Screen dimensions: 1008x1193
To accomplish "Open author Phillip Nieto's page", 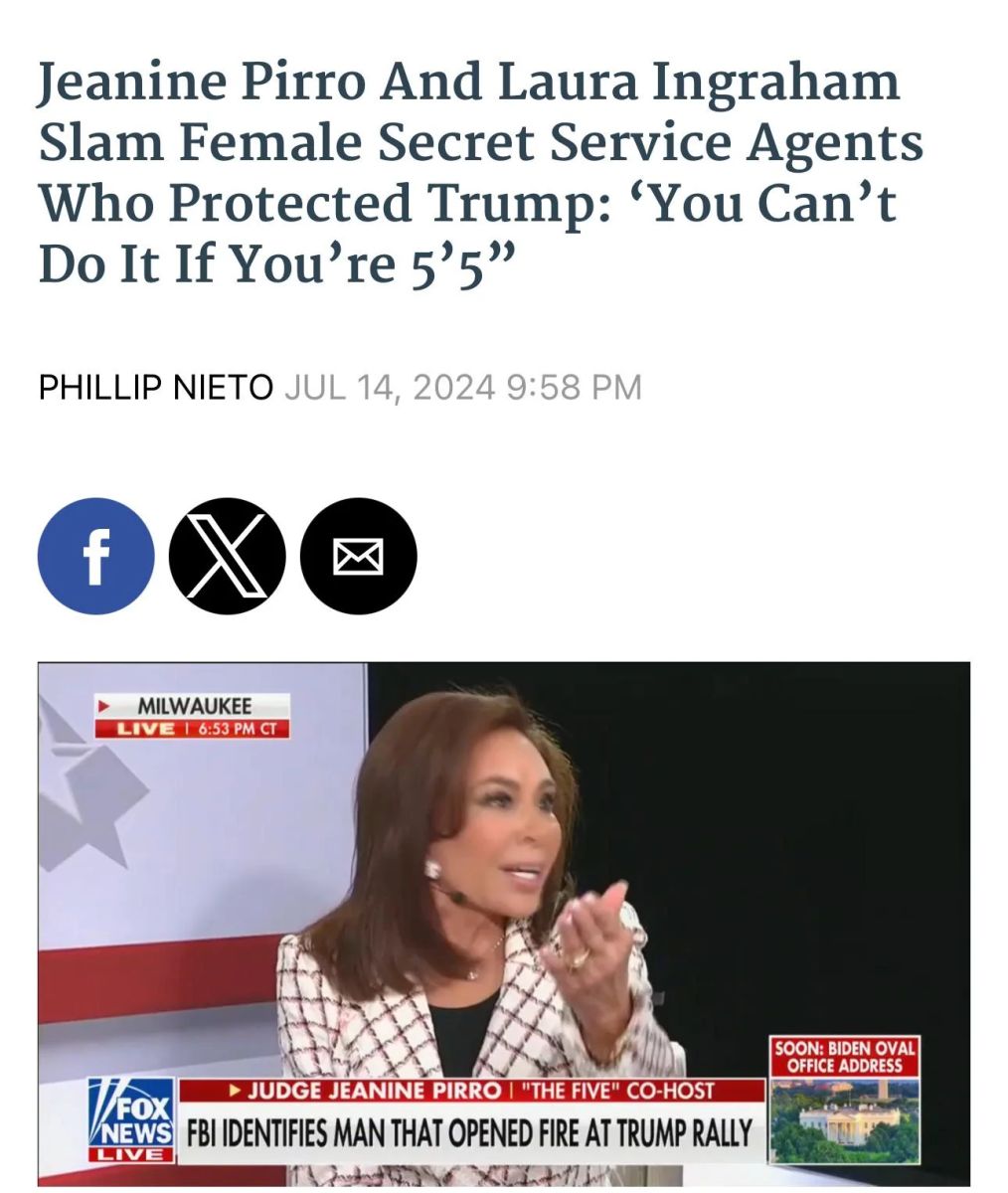I will click(x=155, y=387).
